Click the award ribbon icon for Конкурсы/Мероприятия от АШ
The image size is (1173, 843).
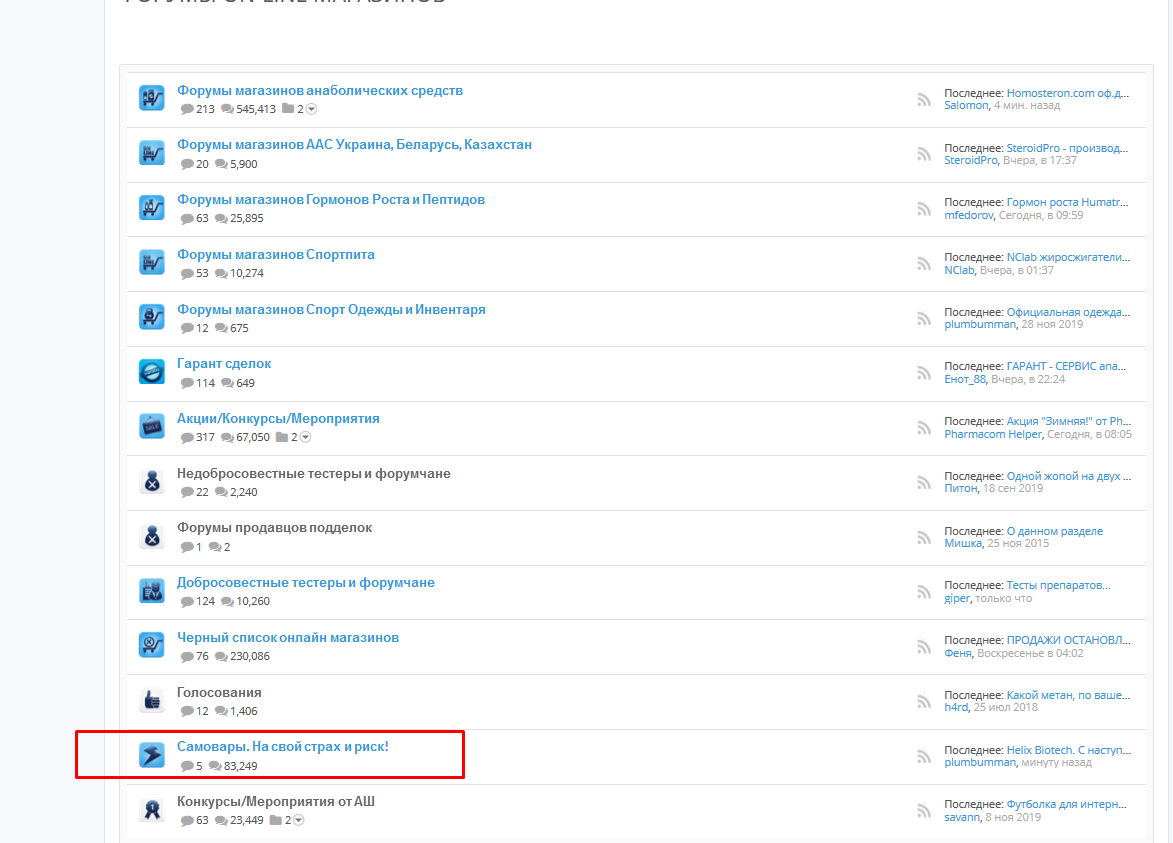pos(151,810)
